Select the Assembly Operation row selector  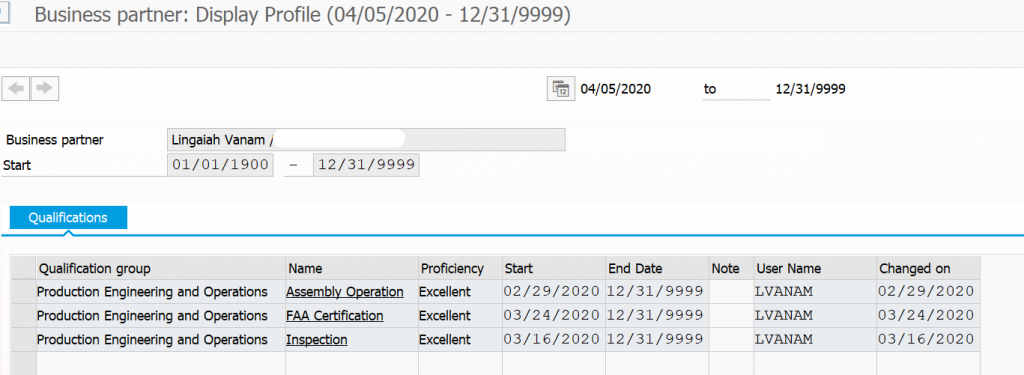[x=24, y=292]
